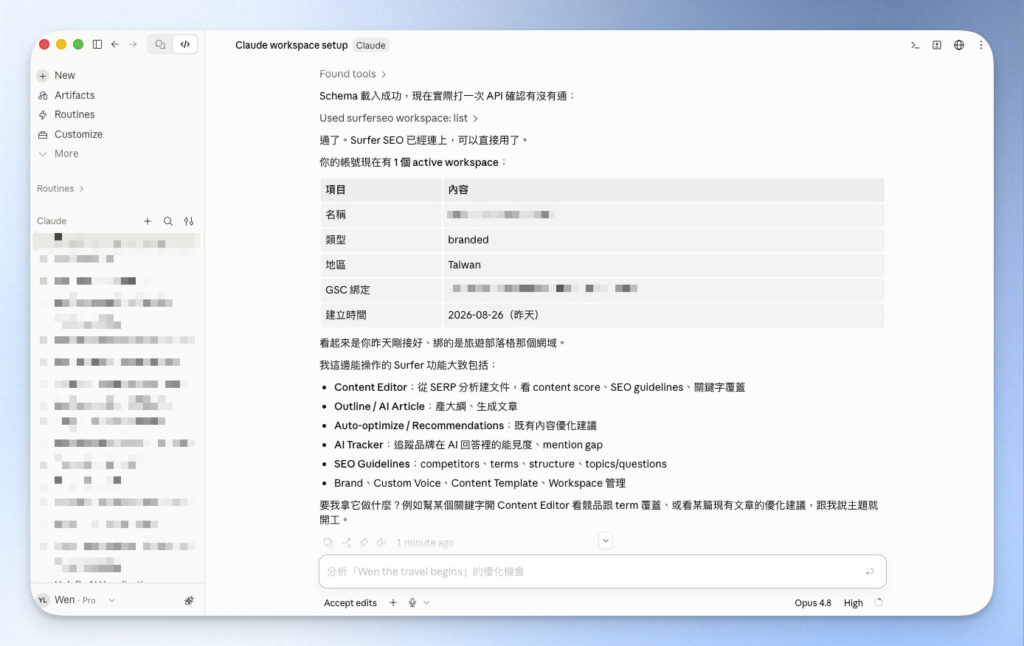Click the '1 minute ago' timestamp
This screenshot has width=1024, height=646.
424,543
